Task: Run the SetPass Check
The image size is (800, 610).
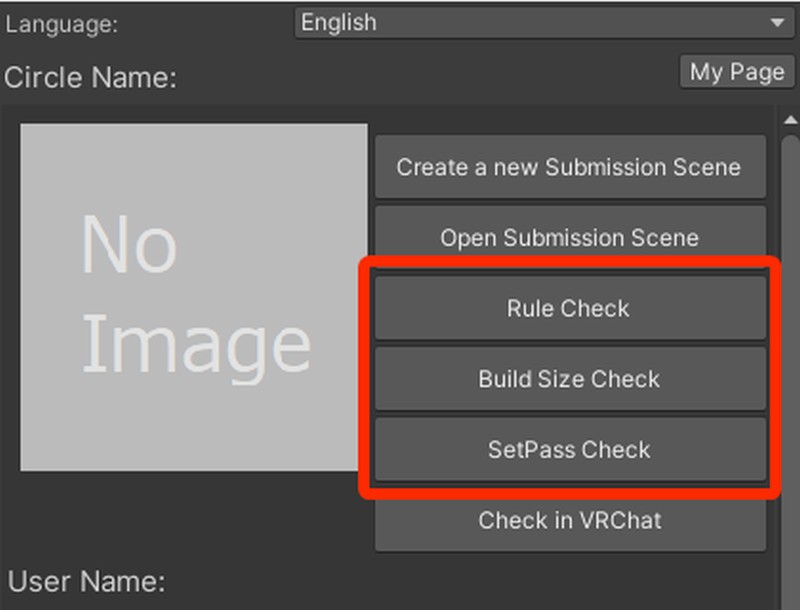Action: point(569,450)
